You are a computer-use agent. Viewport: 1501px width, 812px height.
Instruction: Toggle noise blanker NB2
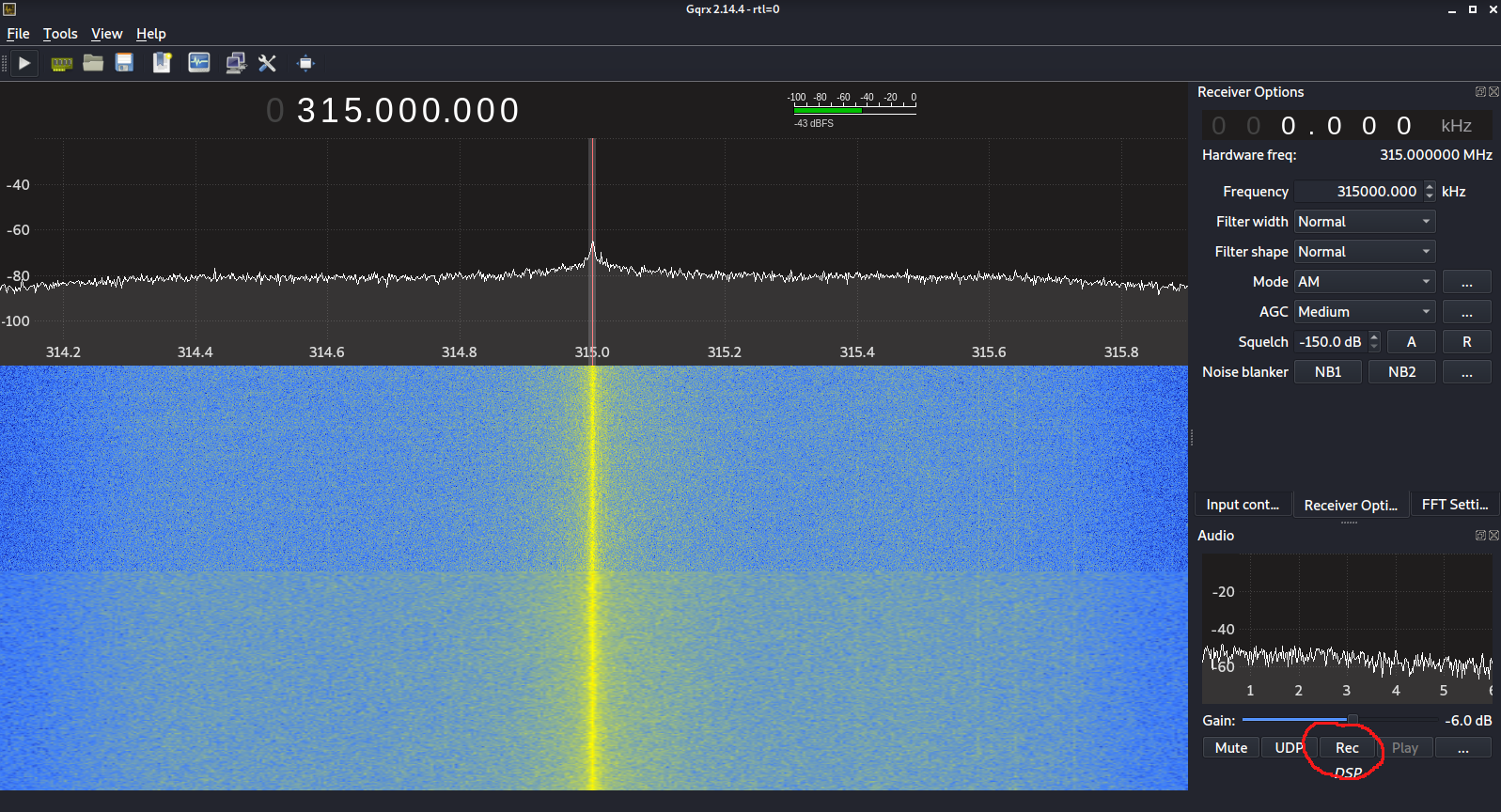click(1402, 372)
